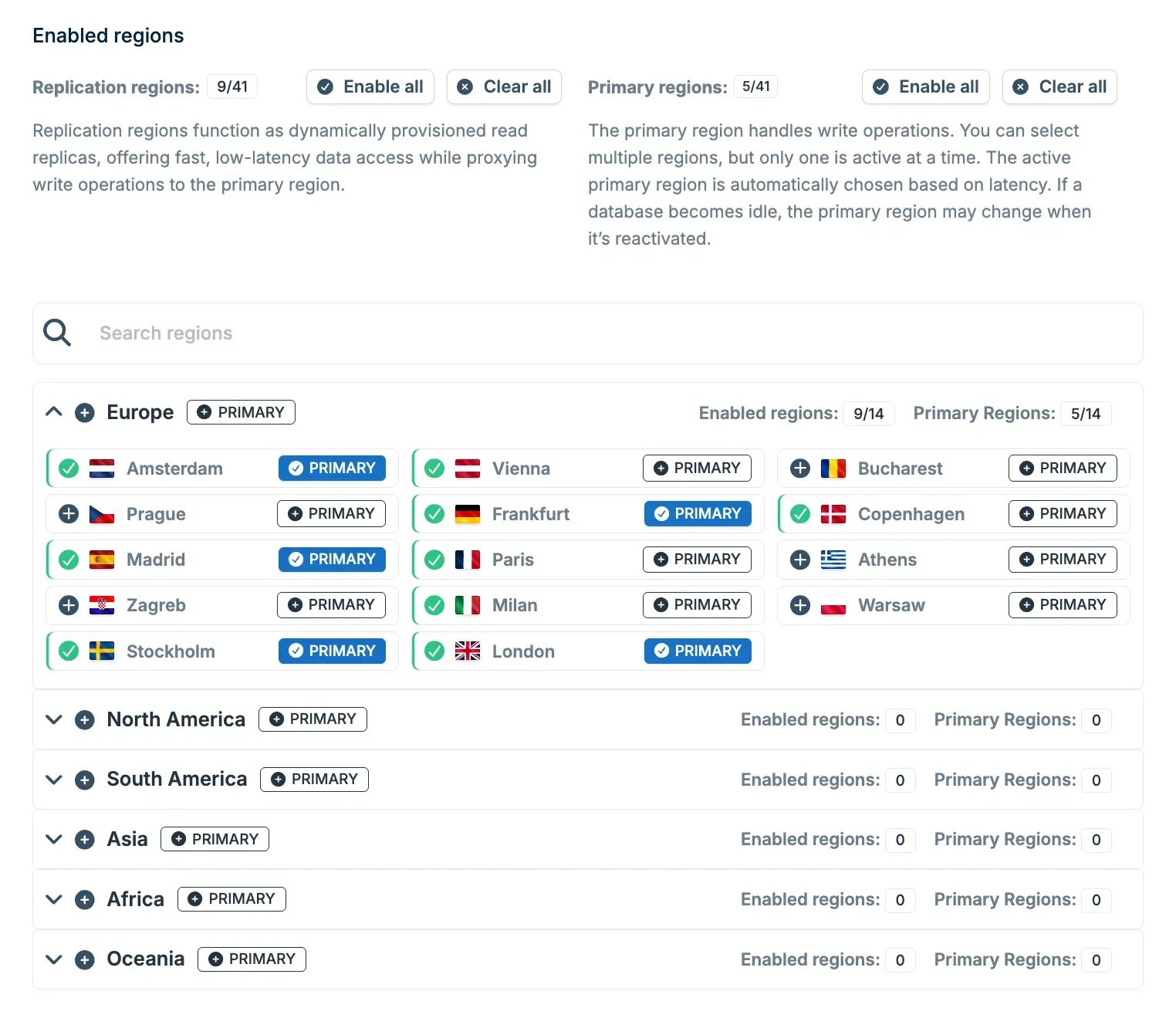Click the plus icon beside Bucharest

click(800, 469)
